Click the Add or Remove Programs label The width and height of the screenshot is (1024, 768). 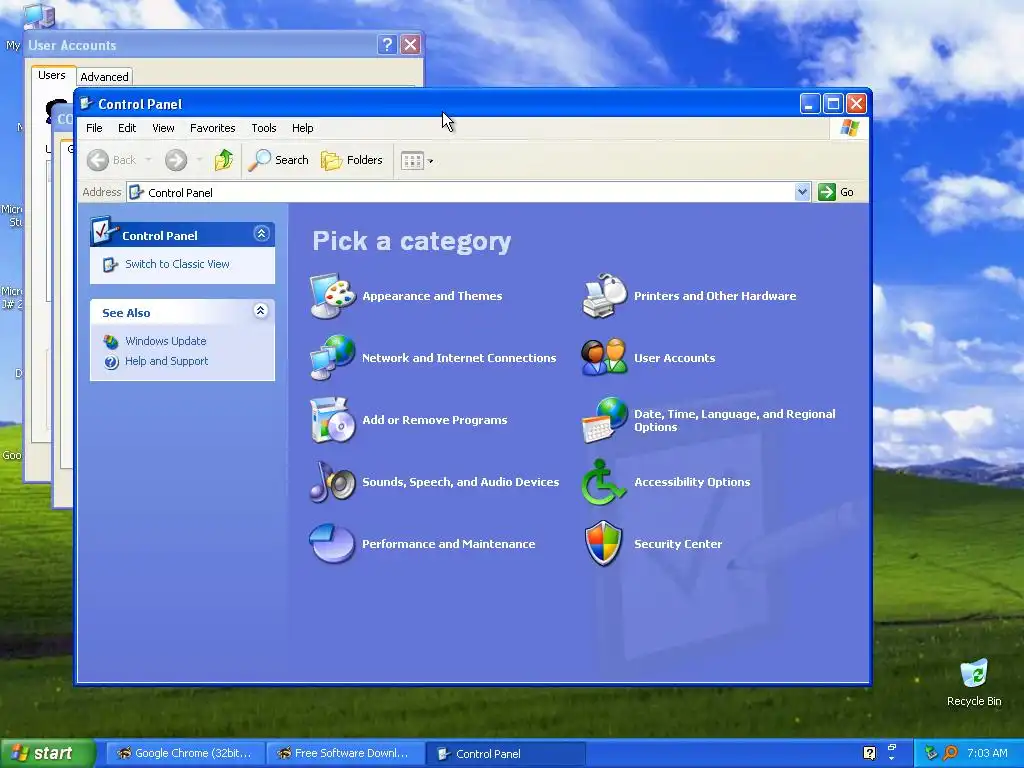[x=434, y=420]
